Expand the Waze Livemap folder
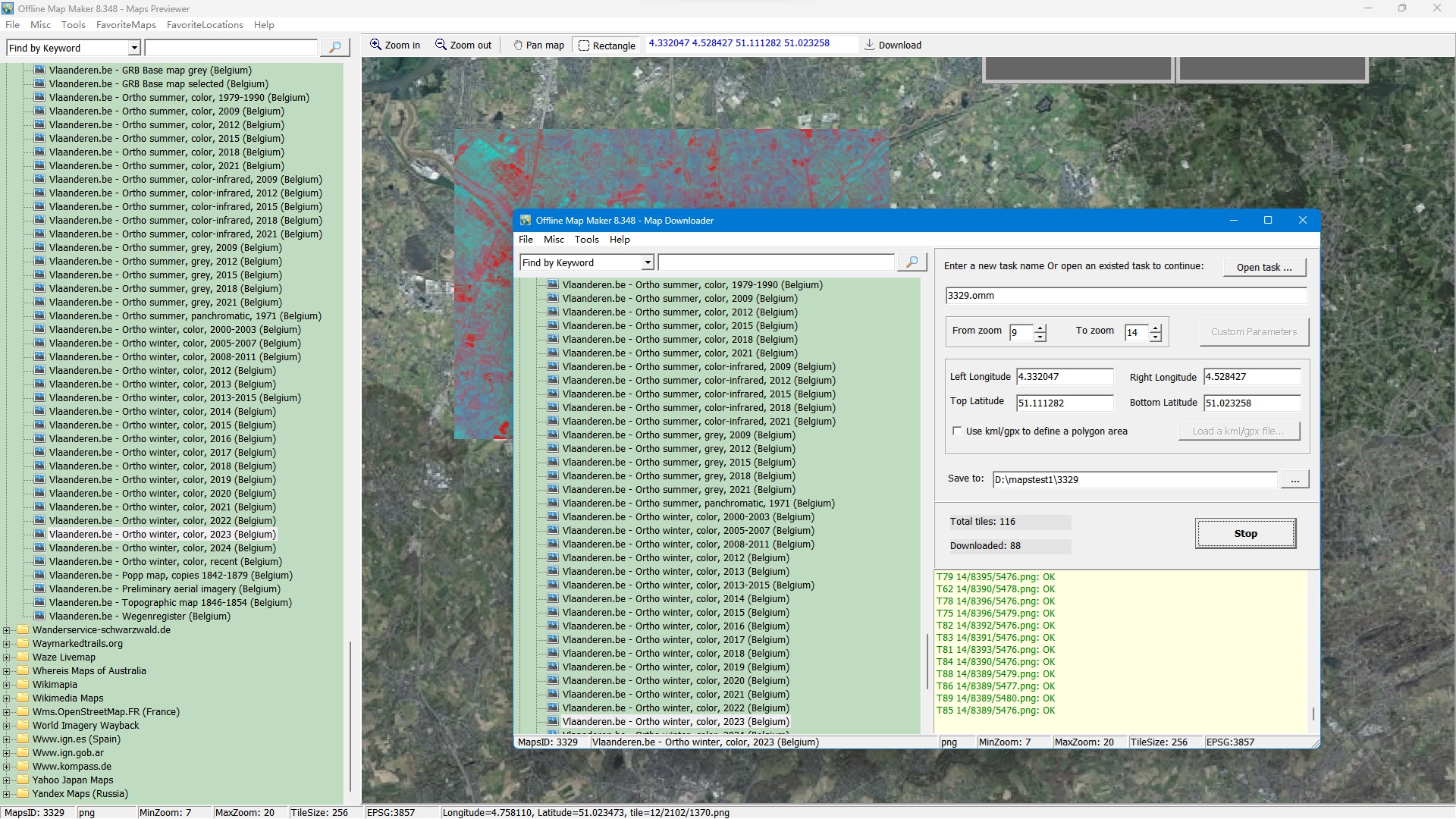Image resolution: width=1456 pixels, height=819 pixels. tap(7, 657)
